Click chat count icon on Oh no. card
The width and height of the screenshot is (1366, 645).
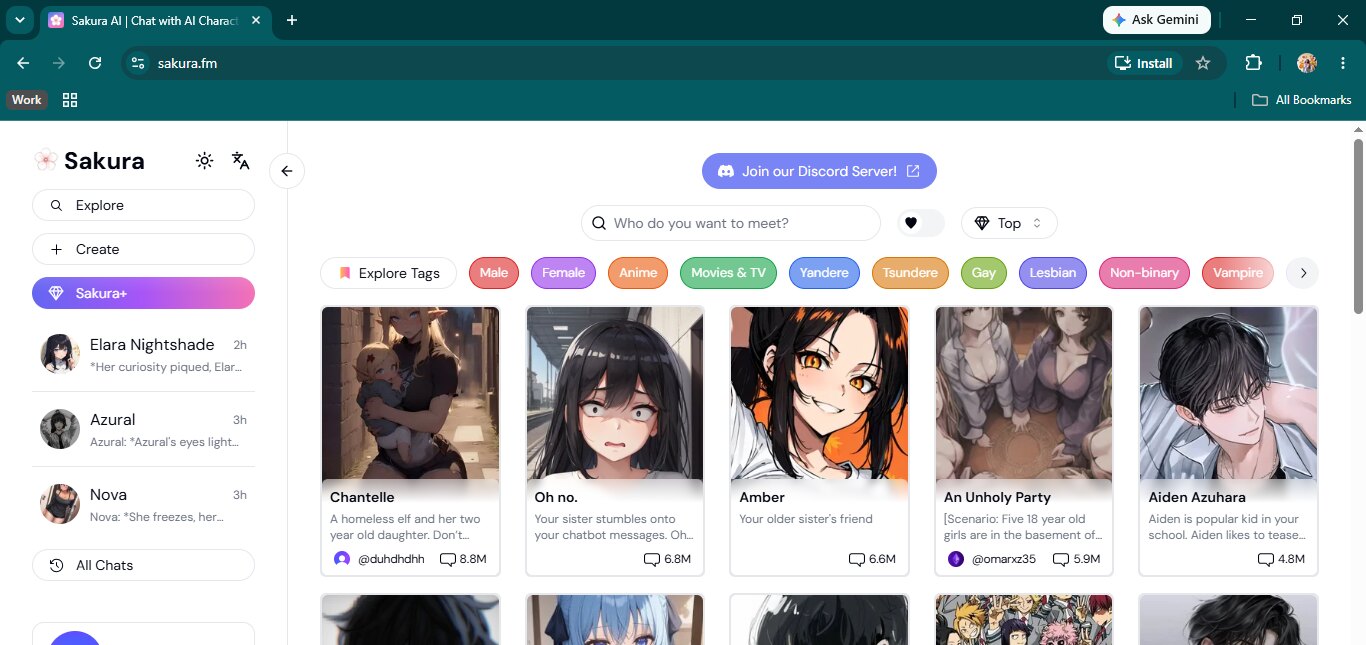[652, 559]
